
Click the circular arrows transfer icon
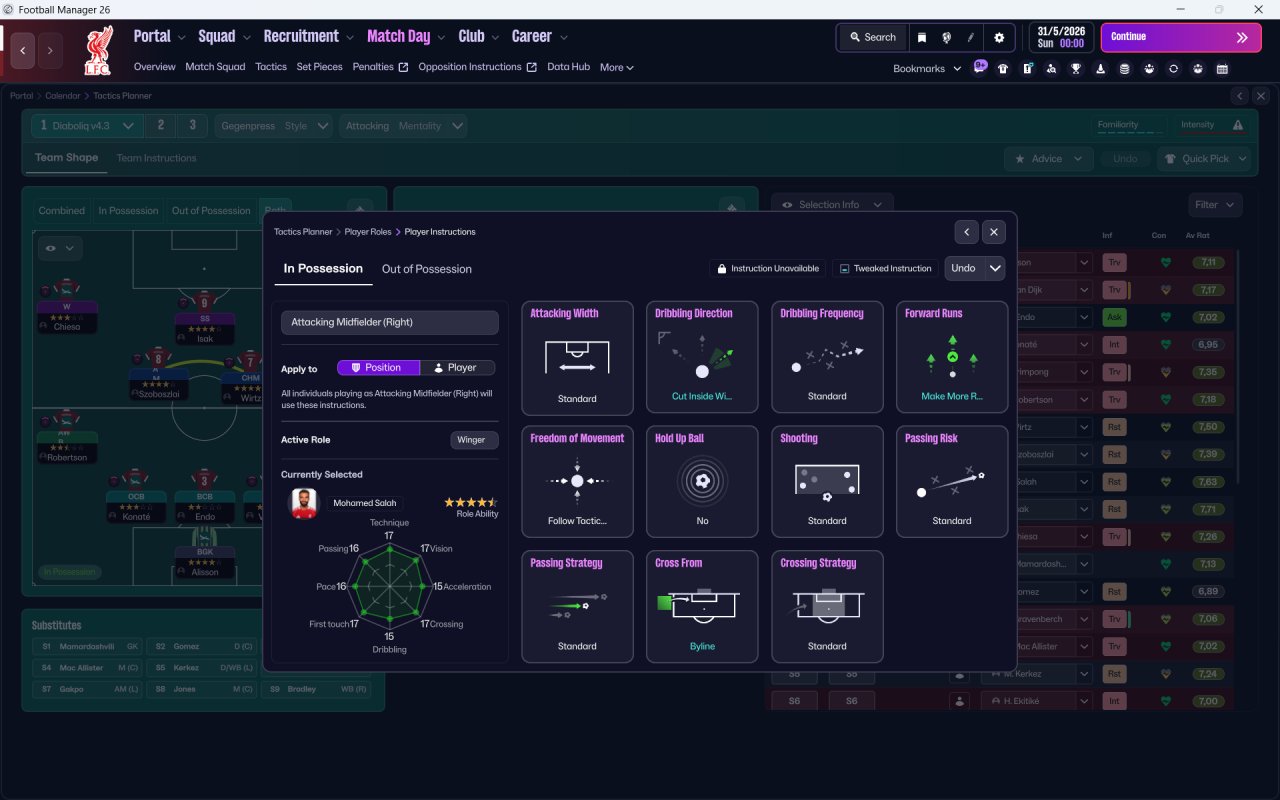click(x=1173, y=69)
